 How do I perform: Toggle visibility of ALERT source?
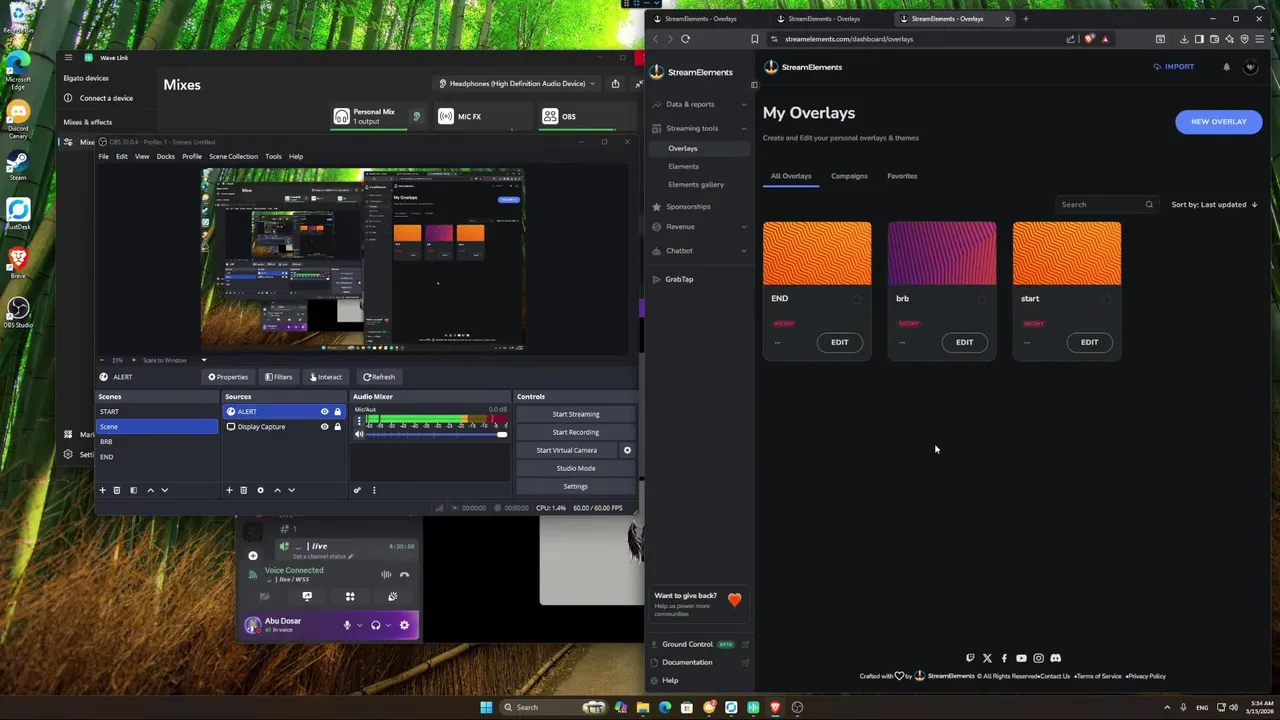324,412
